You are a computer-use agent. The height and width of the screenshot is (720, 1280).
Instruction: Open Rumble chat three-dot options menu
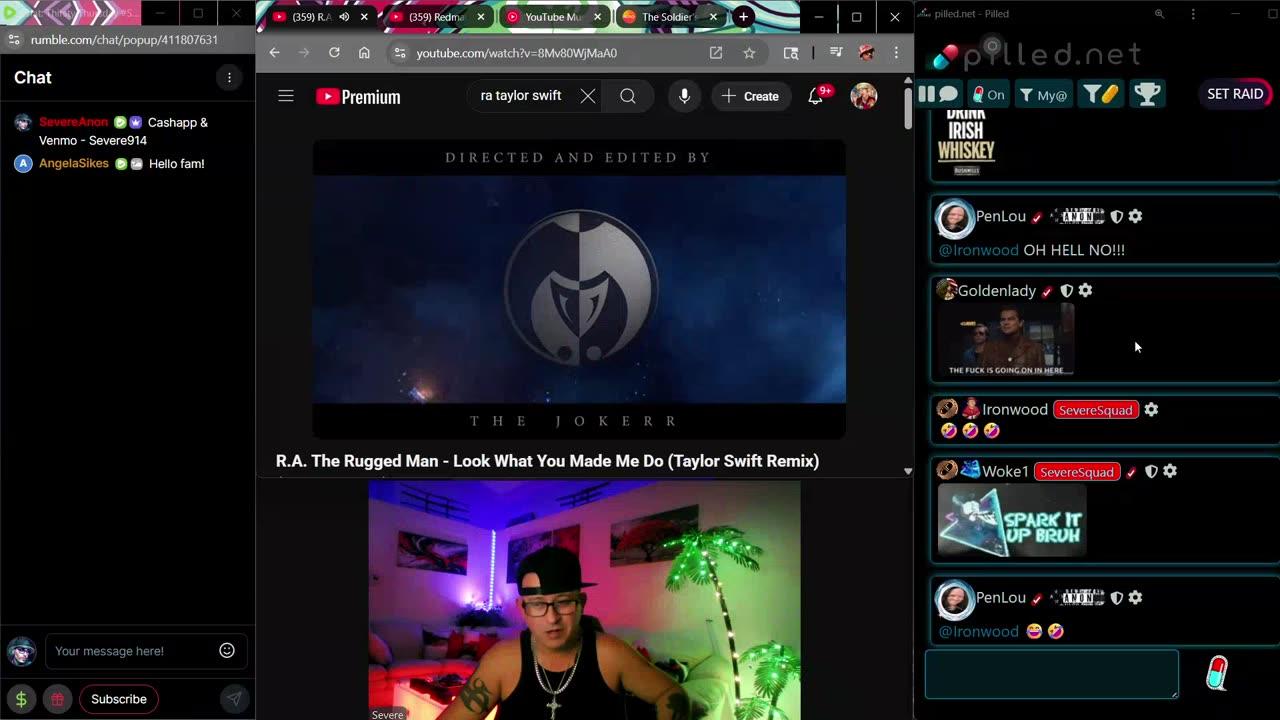click(x=229, y=78)
